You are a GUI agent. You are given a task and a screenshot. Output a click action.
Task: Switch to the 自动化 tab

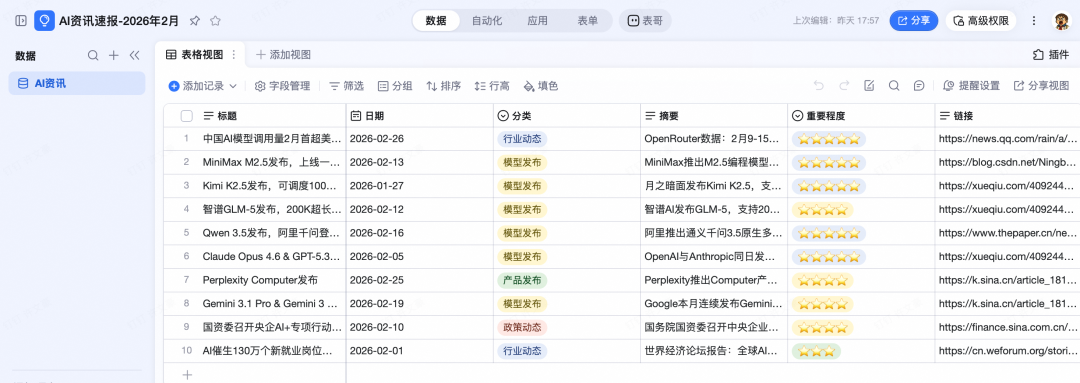tap(487, 21)
